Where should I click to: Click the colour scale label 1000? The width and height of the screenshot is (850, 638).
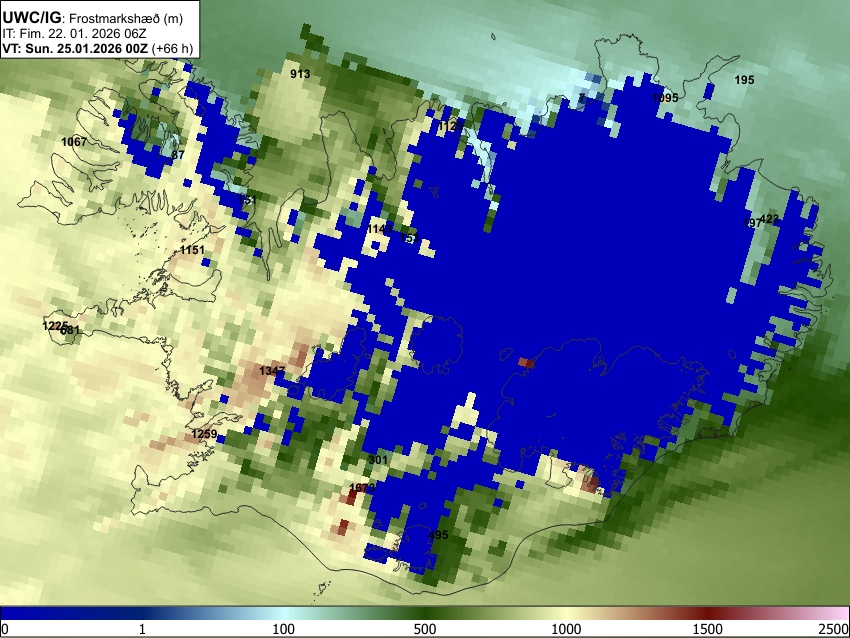coord(566,629)
